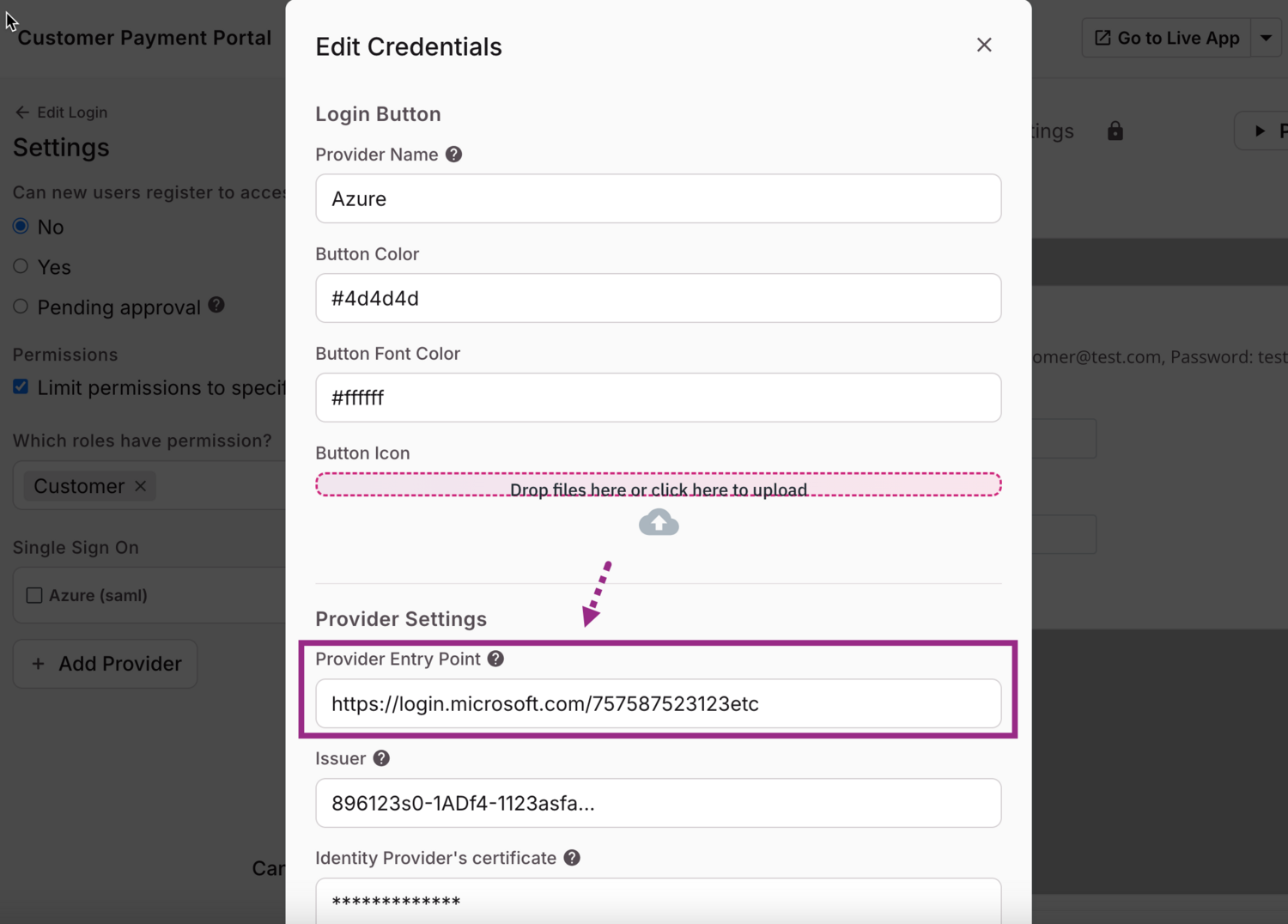This screenshot has width=1288, height=924.
Task: Click the Go to Live App button
Action: pos(1166,38)
